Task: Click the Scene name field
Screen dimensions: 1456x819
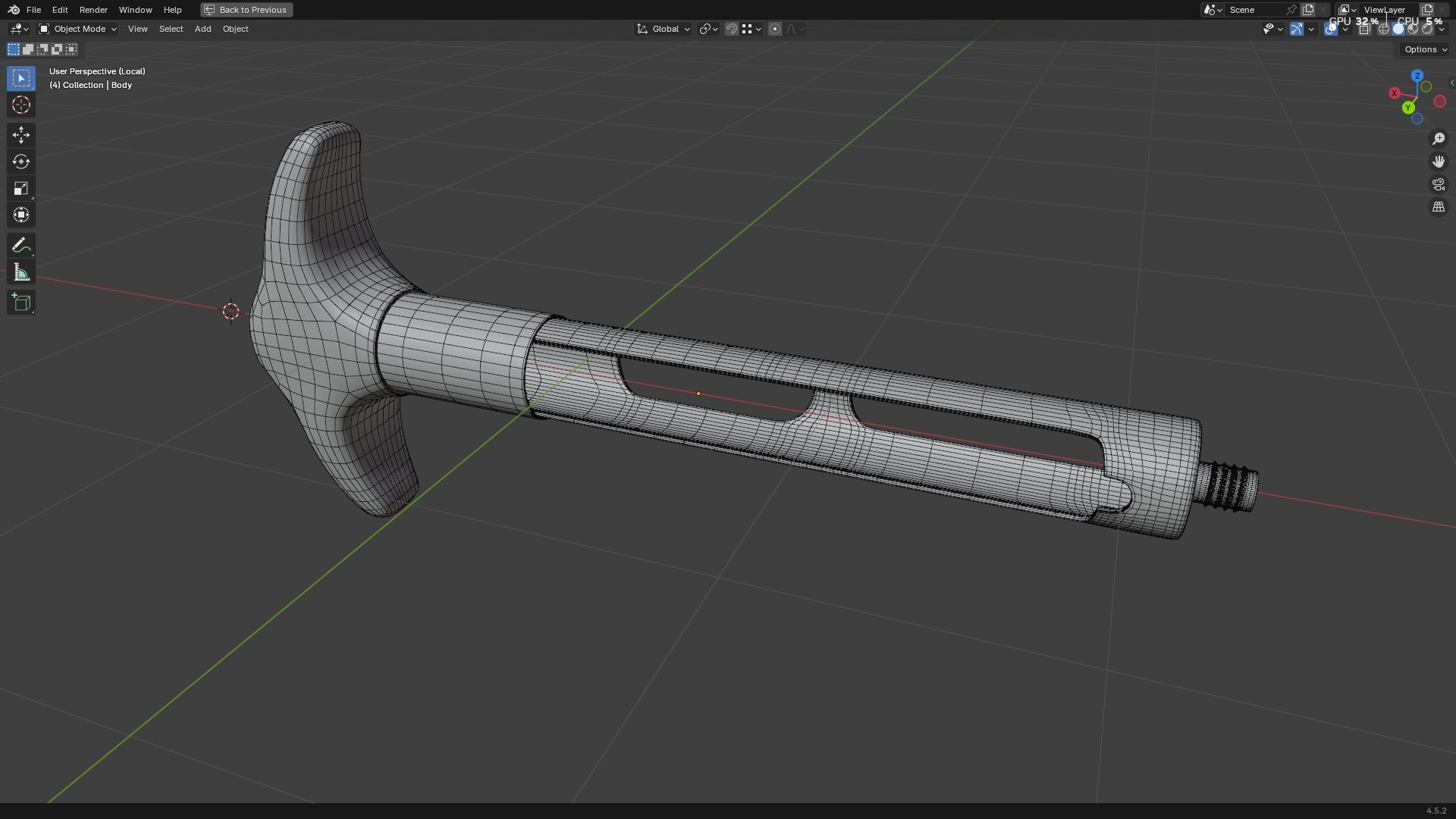Action: click(1255, 10)
